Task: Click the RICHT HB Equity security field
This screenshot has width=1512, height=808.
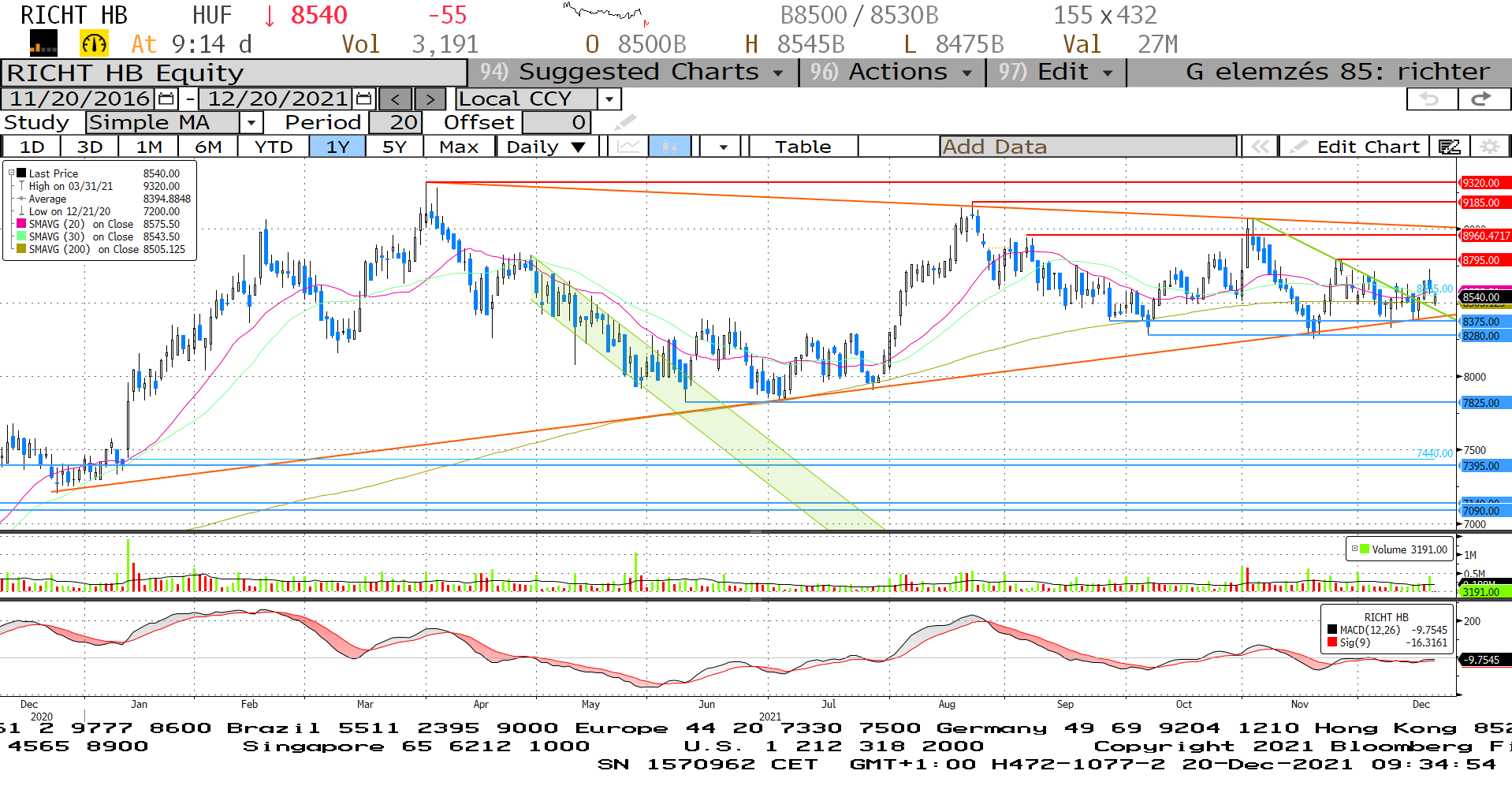Action: tap(234, 73)
